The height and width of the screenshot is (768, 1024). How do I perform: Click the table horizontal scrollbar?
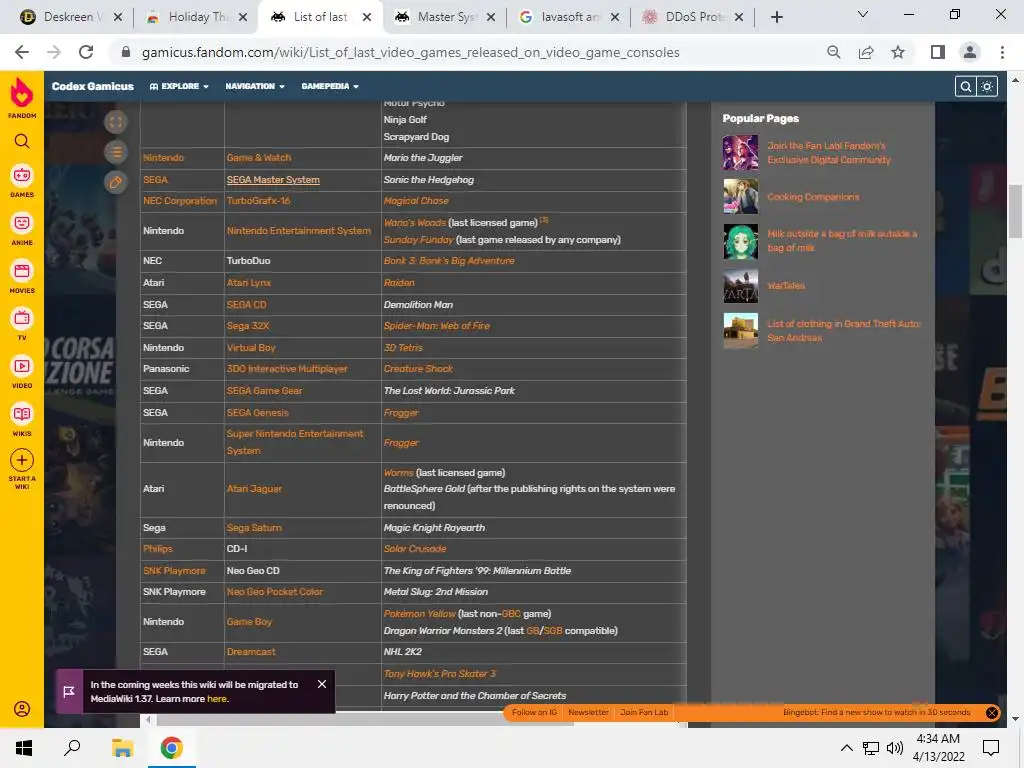364,720
